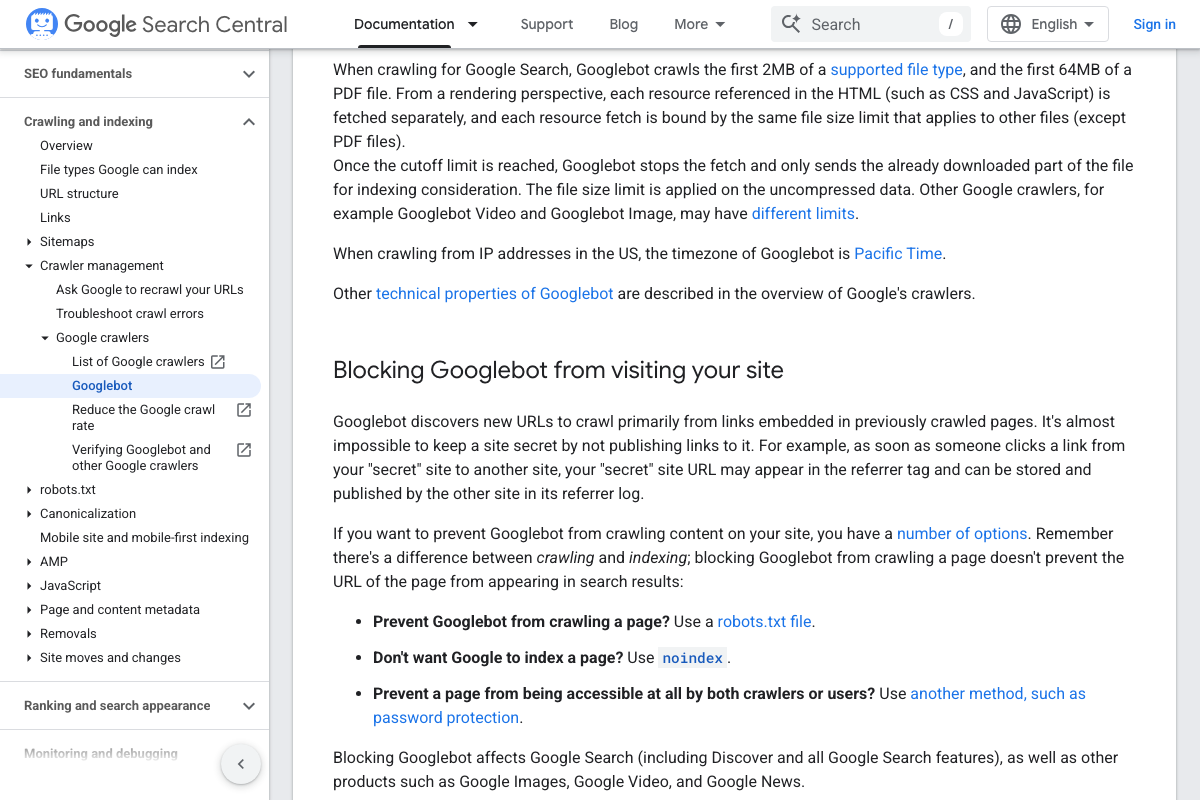
Task: Click the Google Search Central robot logo
Action: [x=41, y=24]
